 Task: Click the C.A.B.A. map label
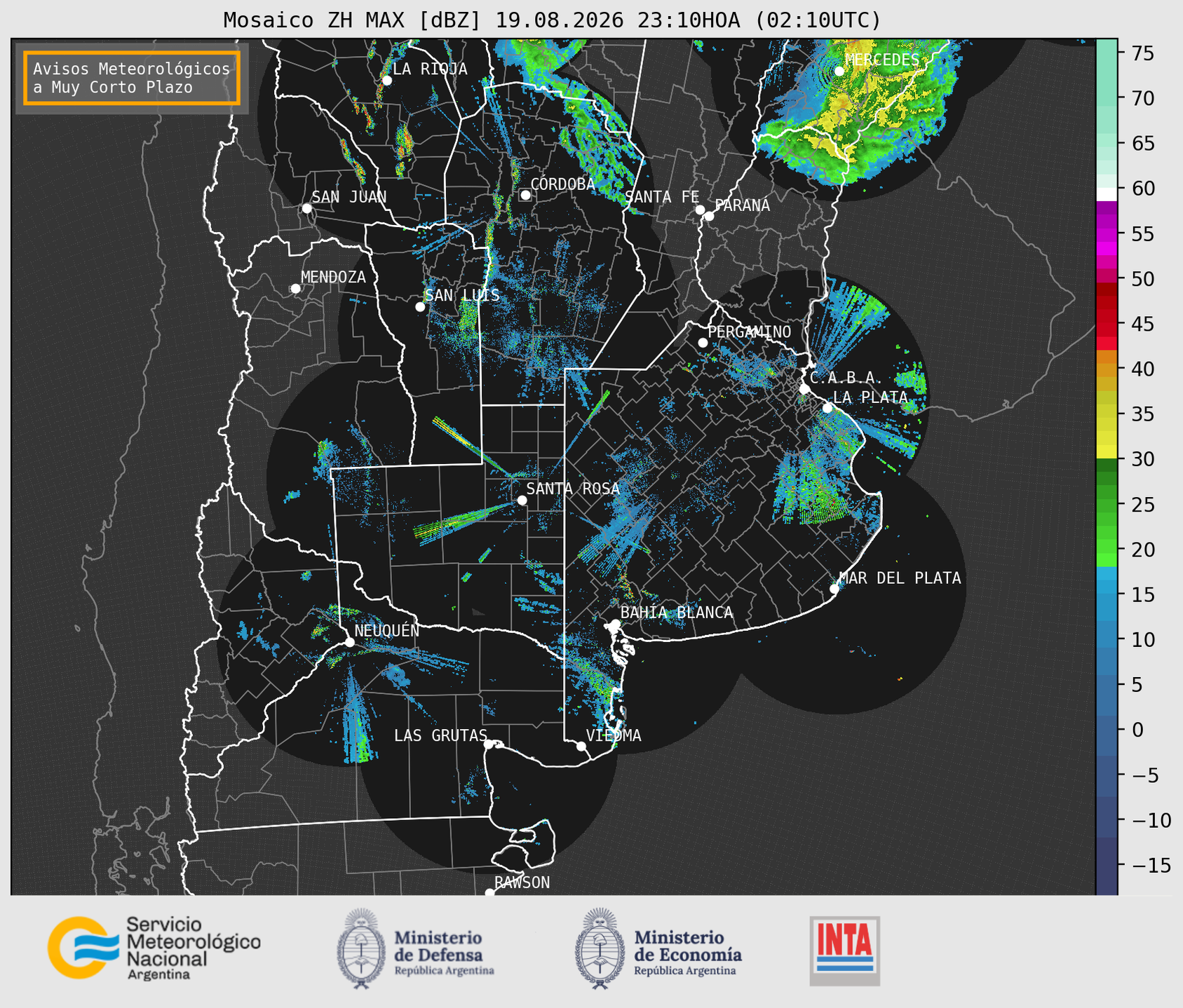(x=842, y=378)
